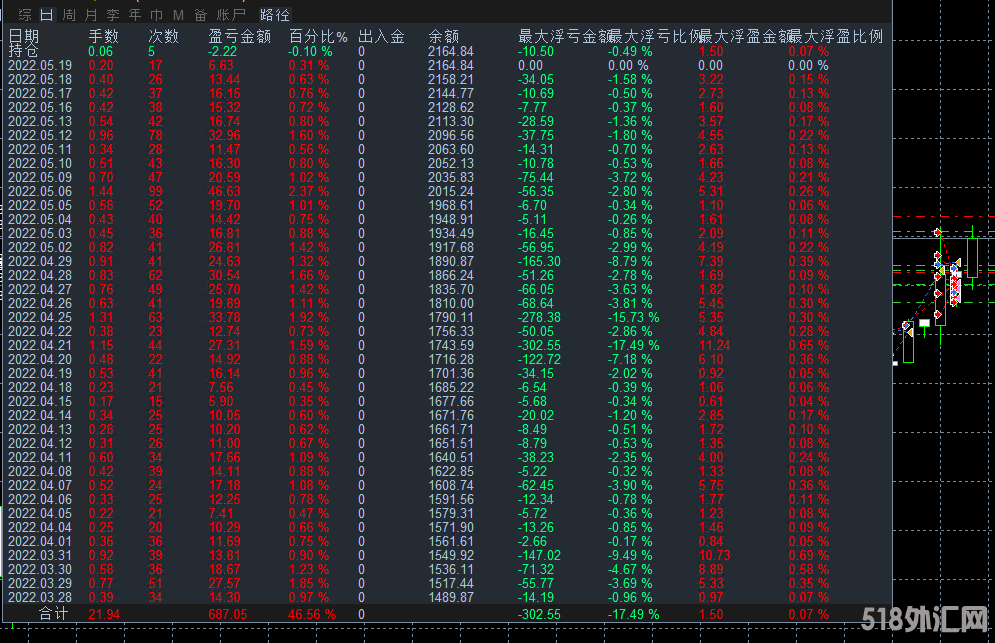
Task: Select the 年 yearly tab
Action: tap(135, 15)
